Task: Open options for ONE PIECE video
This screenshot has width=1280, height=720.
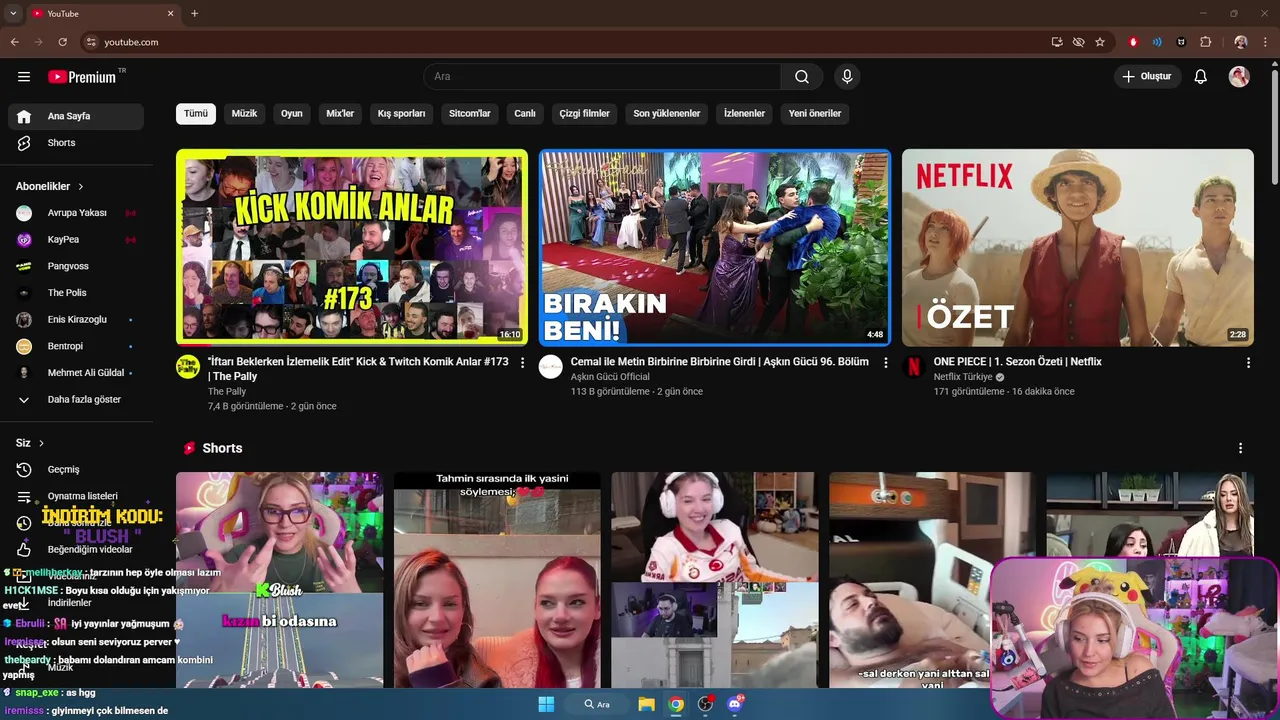Action: [1248, 363]
